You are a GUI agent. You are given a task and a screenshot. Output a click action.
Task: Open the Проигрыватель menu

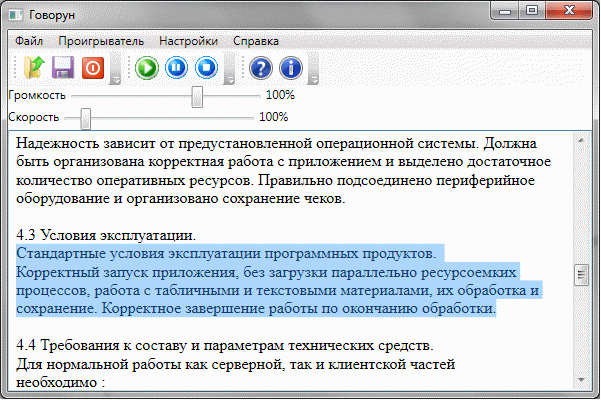[x=101, y=41]
